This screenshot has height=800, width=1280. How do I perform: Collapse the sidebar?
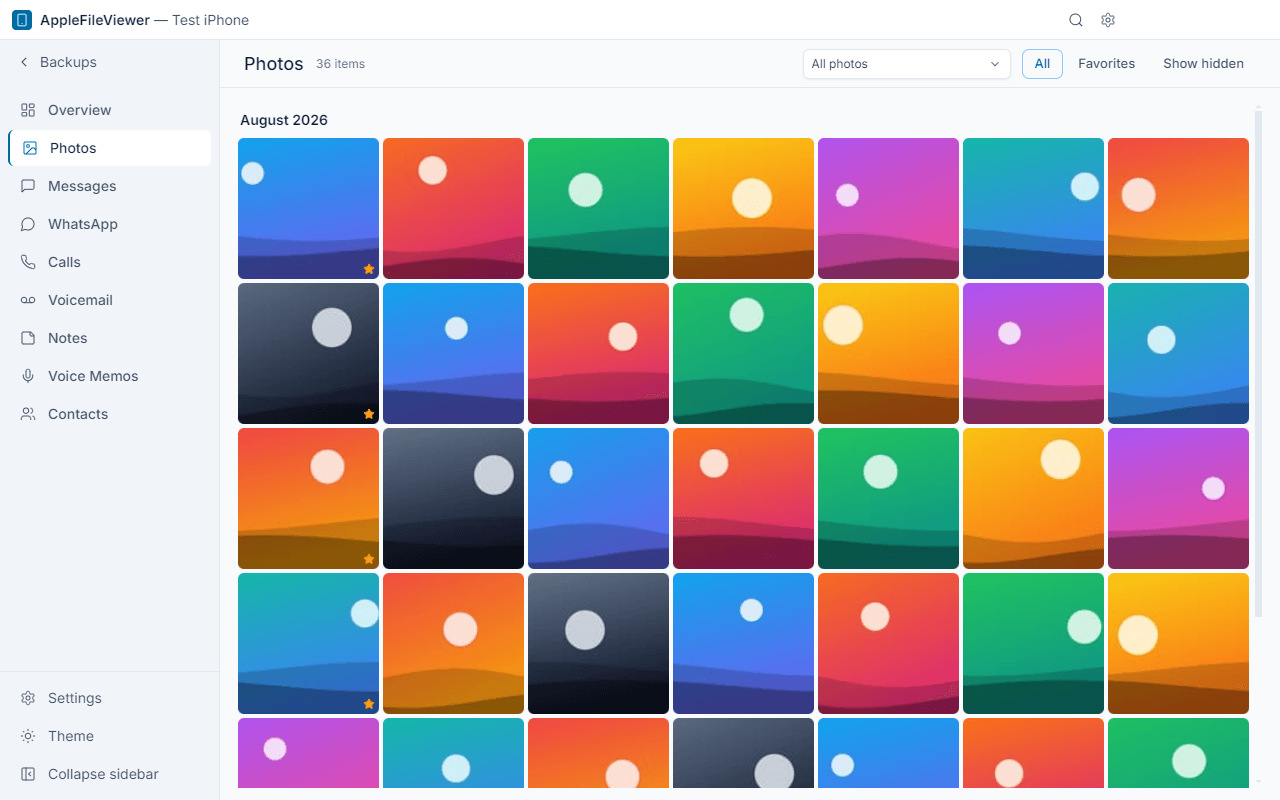point(110,774)
